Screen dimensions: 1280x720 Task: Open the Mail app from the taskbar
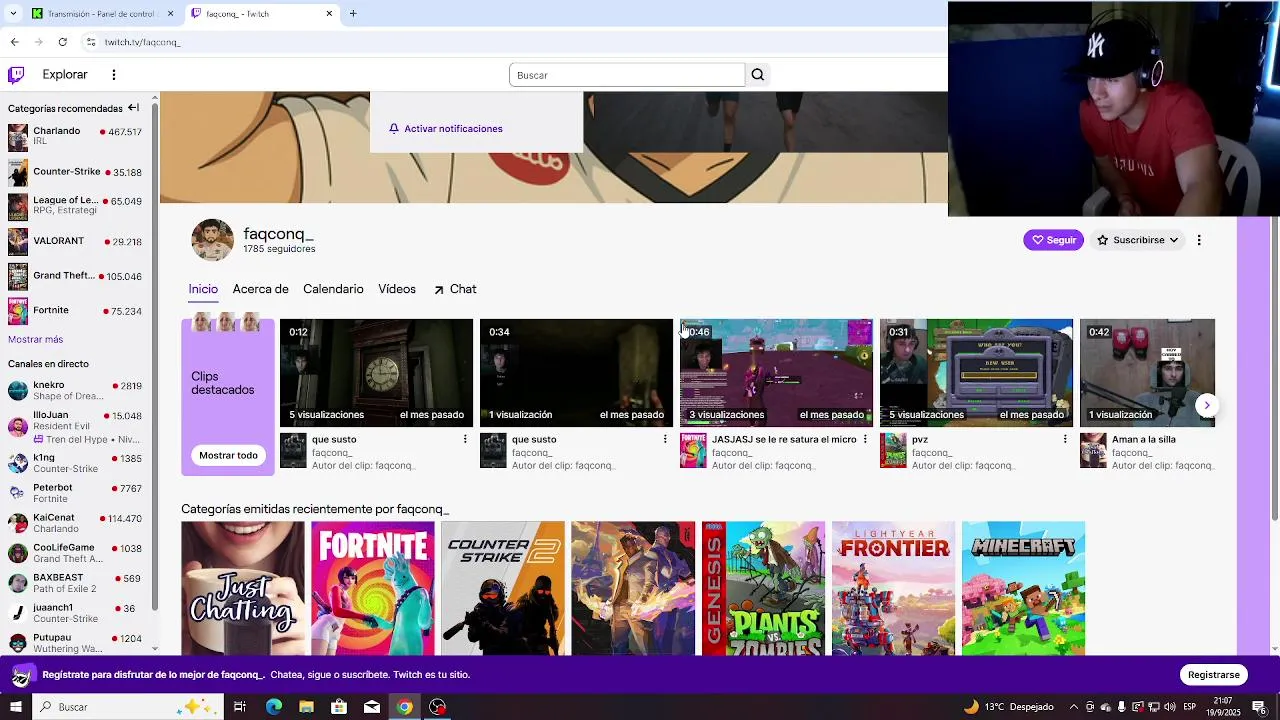point(372,707)
